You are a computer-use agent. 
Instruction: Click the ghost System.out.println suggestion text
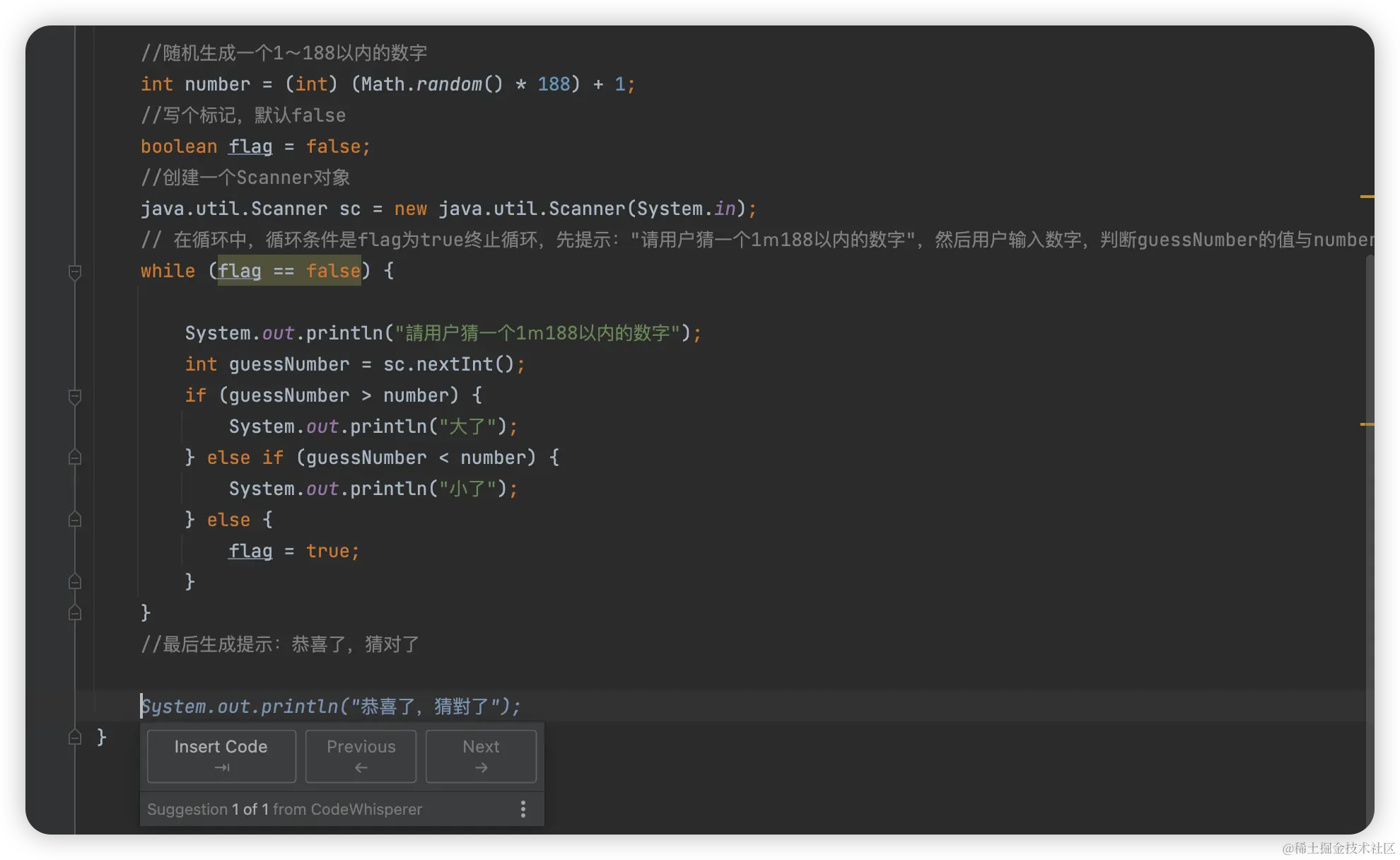point(330,707)
